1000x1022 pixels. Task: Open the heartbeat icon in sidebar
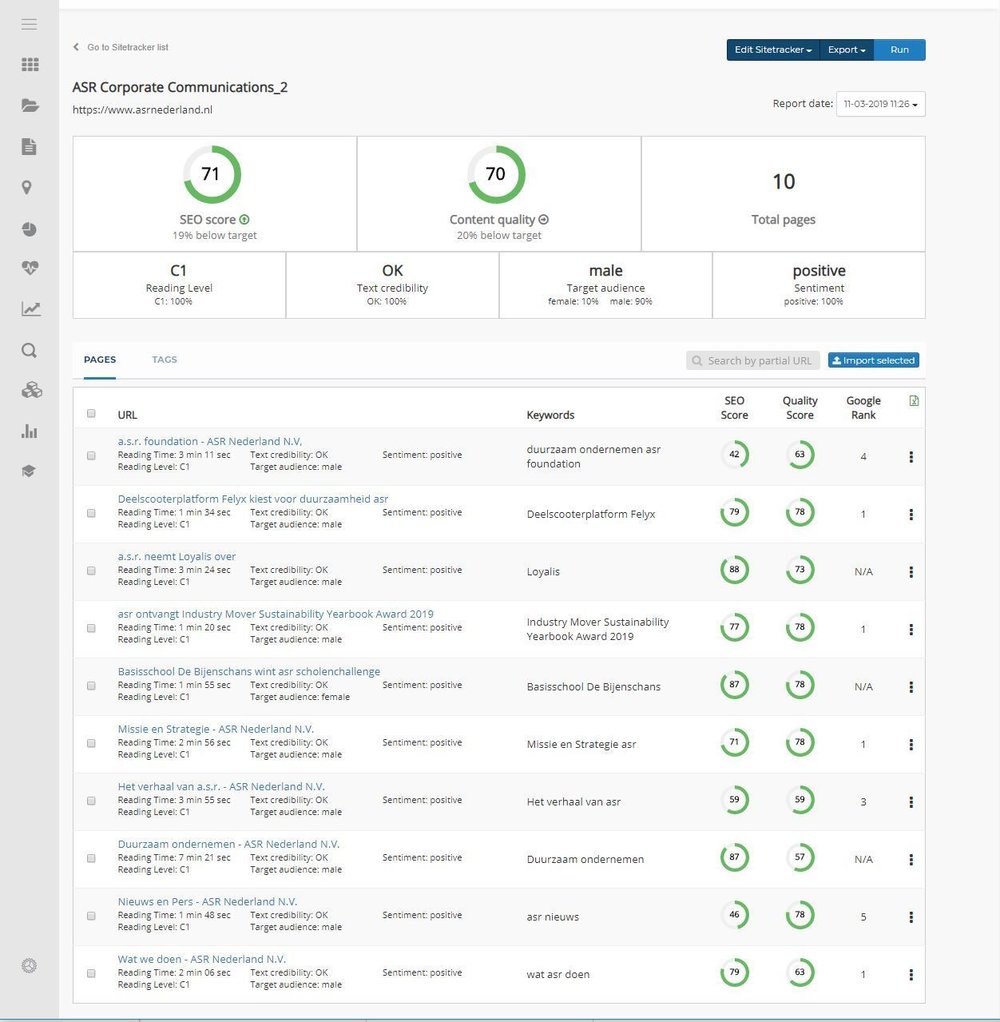point(30,267)
